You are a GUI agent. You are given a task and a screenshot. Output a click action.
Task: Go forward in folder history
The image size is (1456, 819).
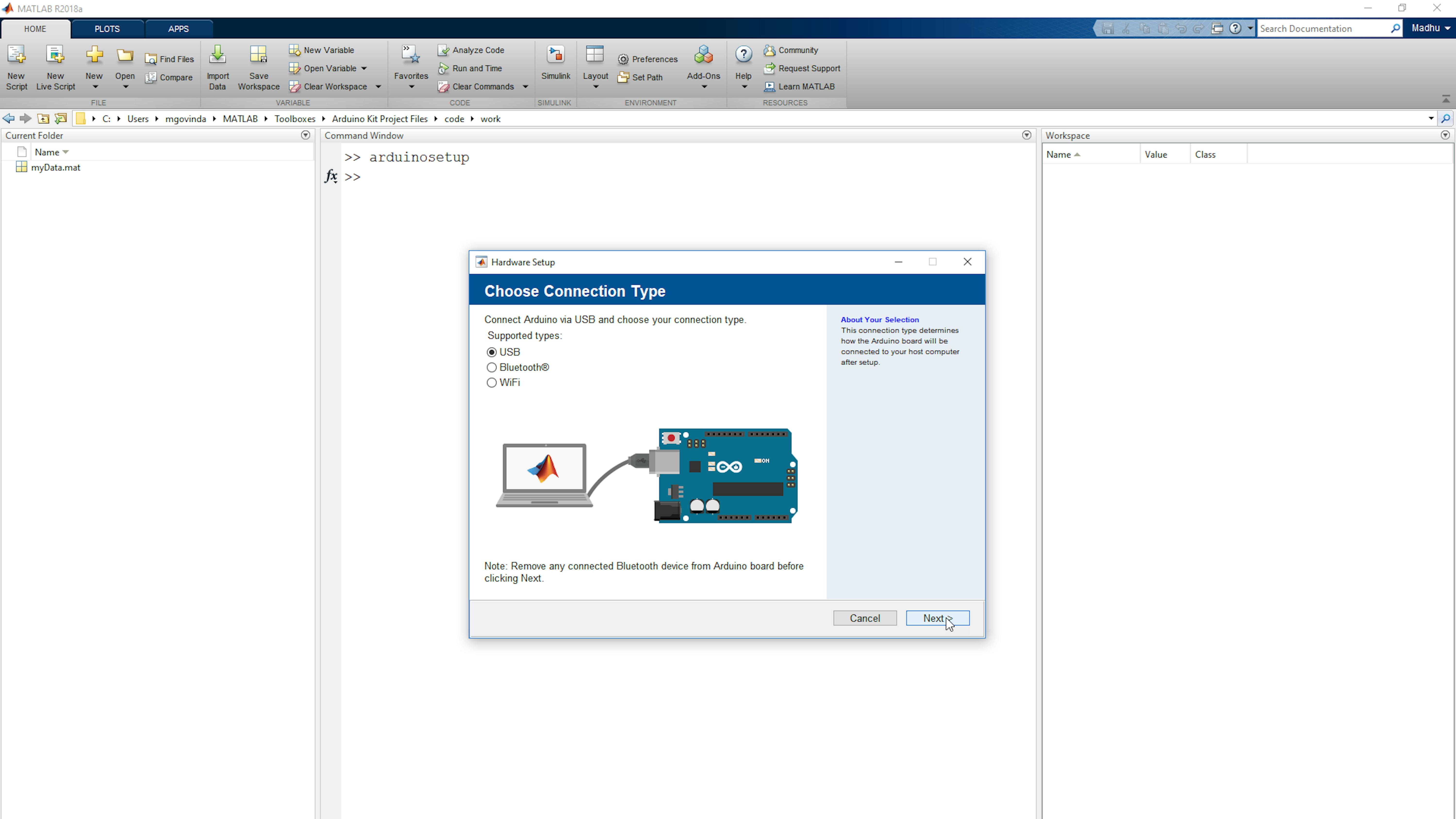[x=25, y=119]
